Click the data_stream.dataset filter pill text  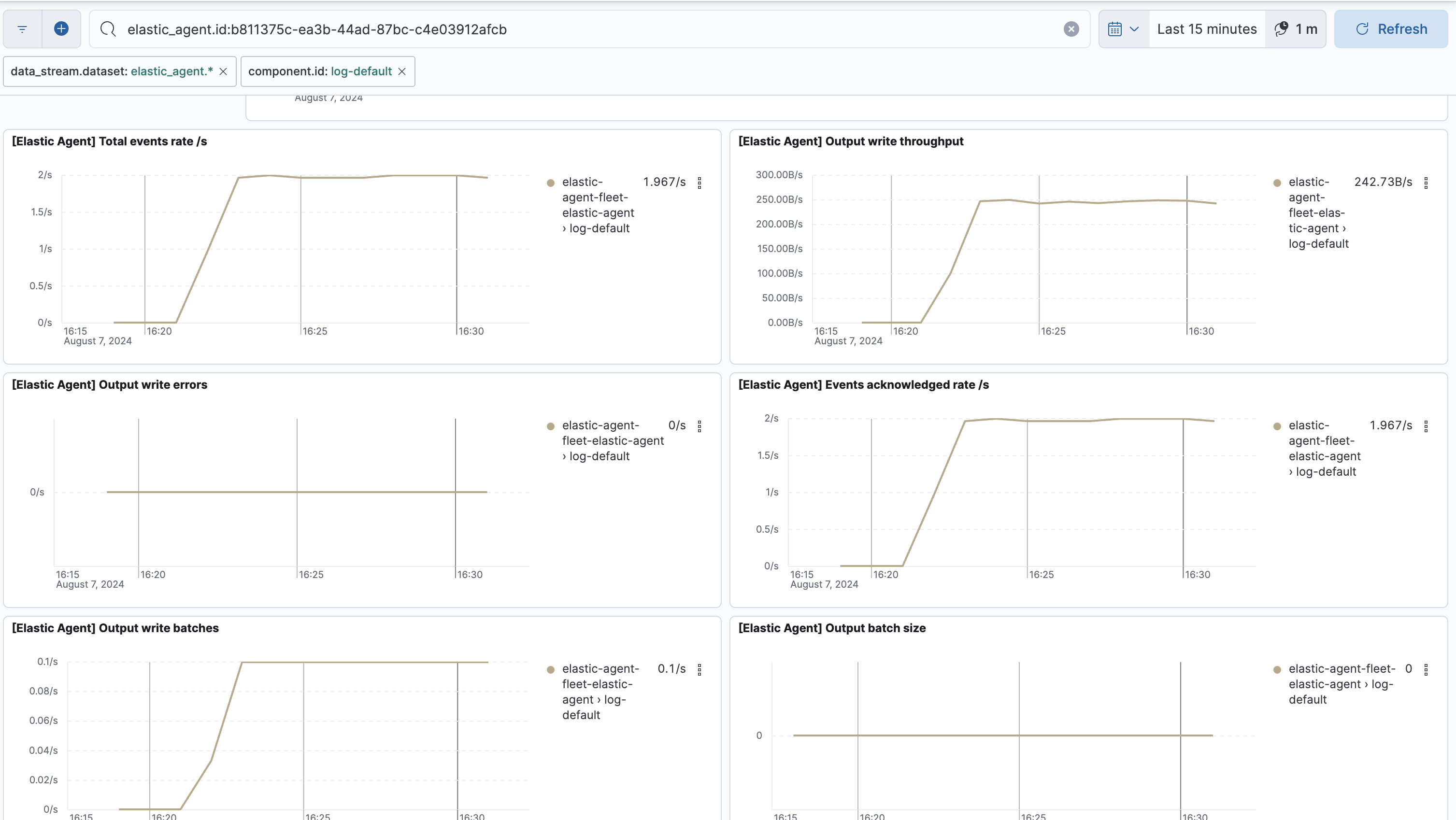[x=111, y=71]
